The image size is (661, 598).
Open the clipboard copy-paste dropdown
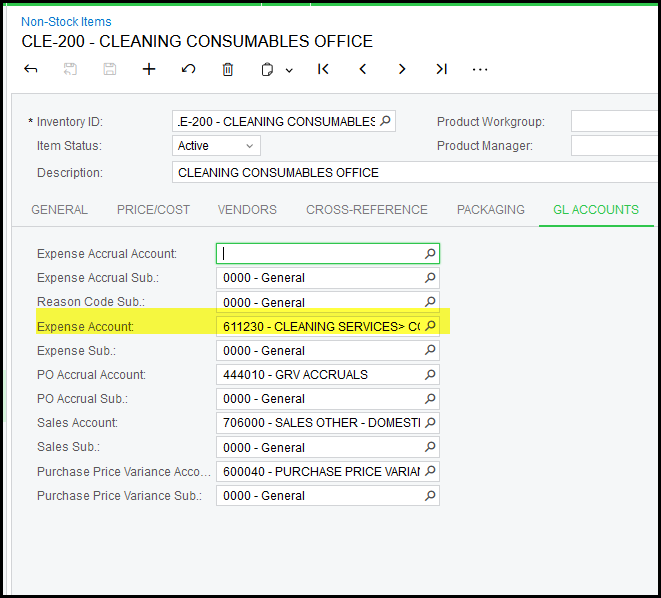[276, 69]
